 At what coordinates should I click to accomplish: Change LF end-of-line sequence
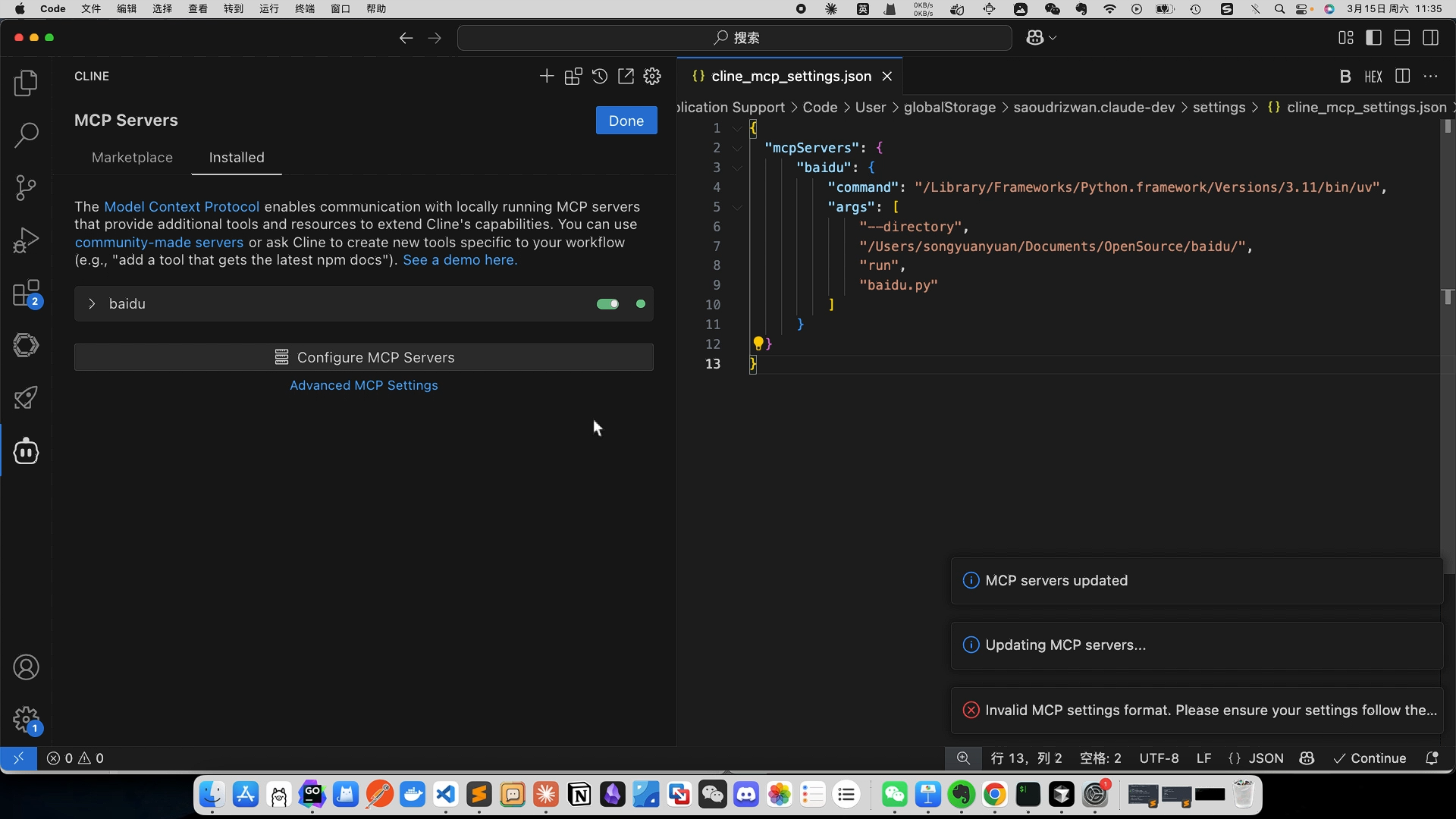click(1203, 758)
